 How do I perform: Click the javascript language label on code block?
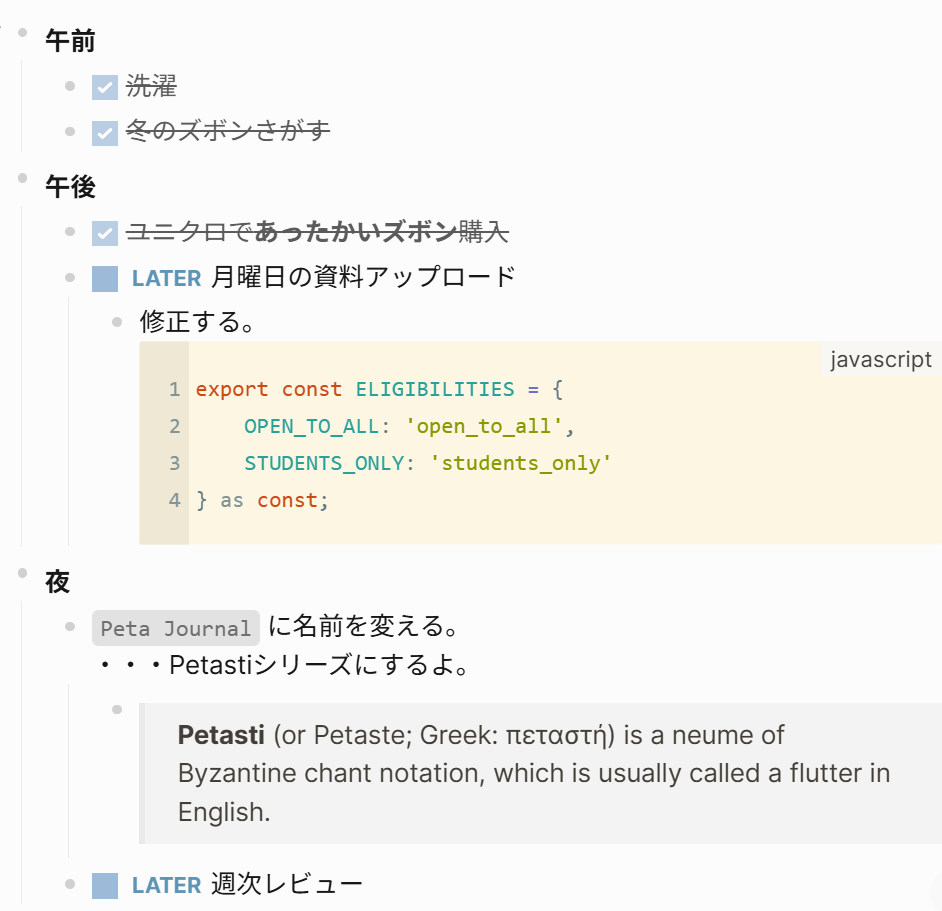(x=881, y=359)
